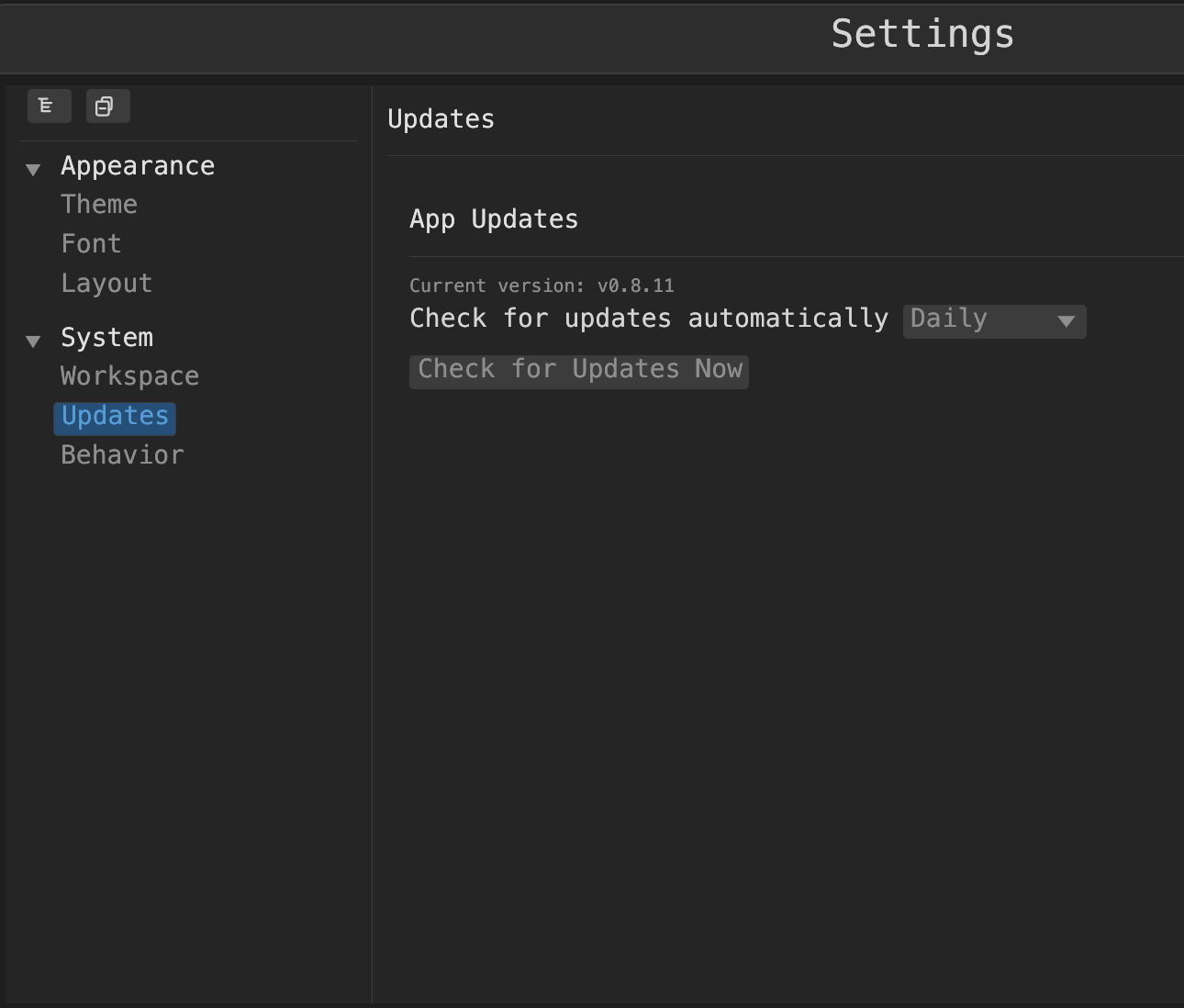Click the Appearance section header
1184x1008 pixels.
pyautogui.click(x=138, y=165)
